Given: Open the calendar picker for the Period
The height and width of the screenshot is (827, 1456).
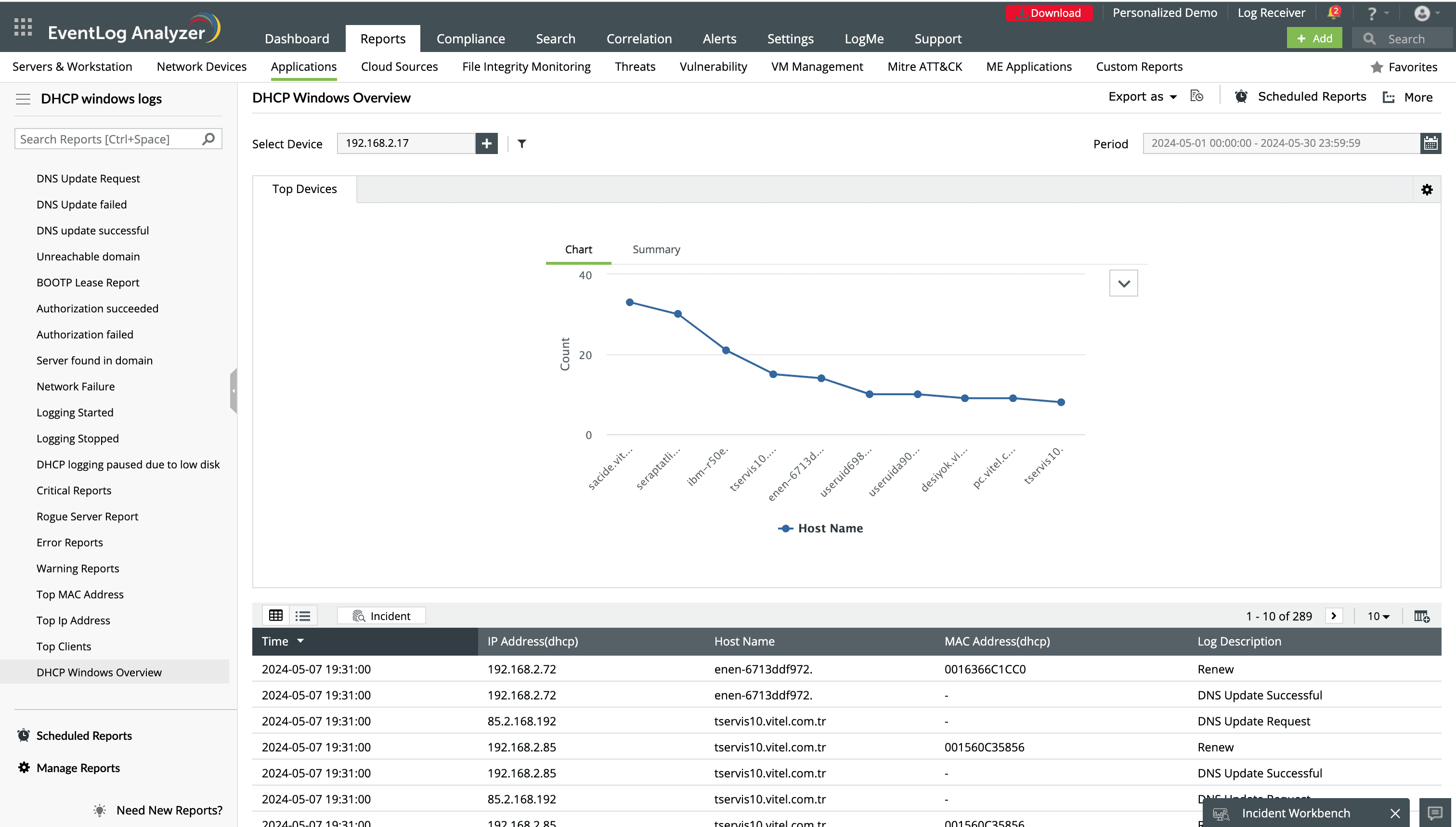Looking at the screenshot, I should point(1430,143).
